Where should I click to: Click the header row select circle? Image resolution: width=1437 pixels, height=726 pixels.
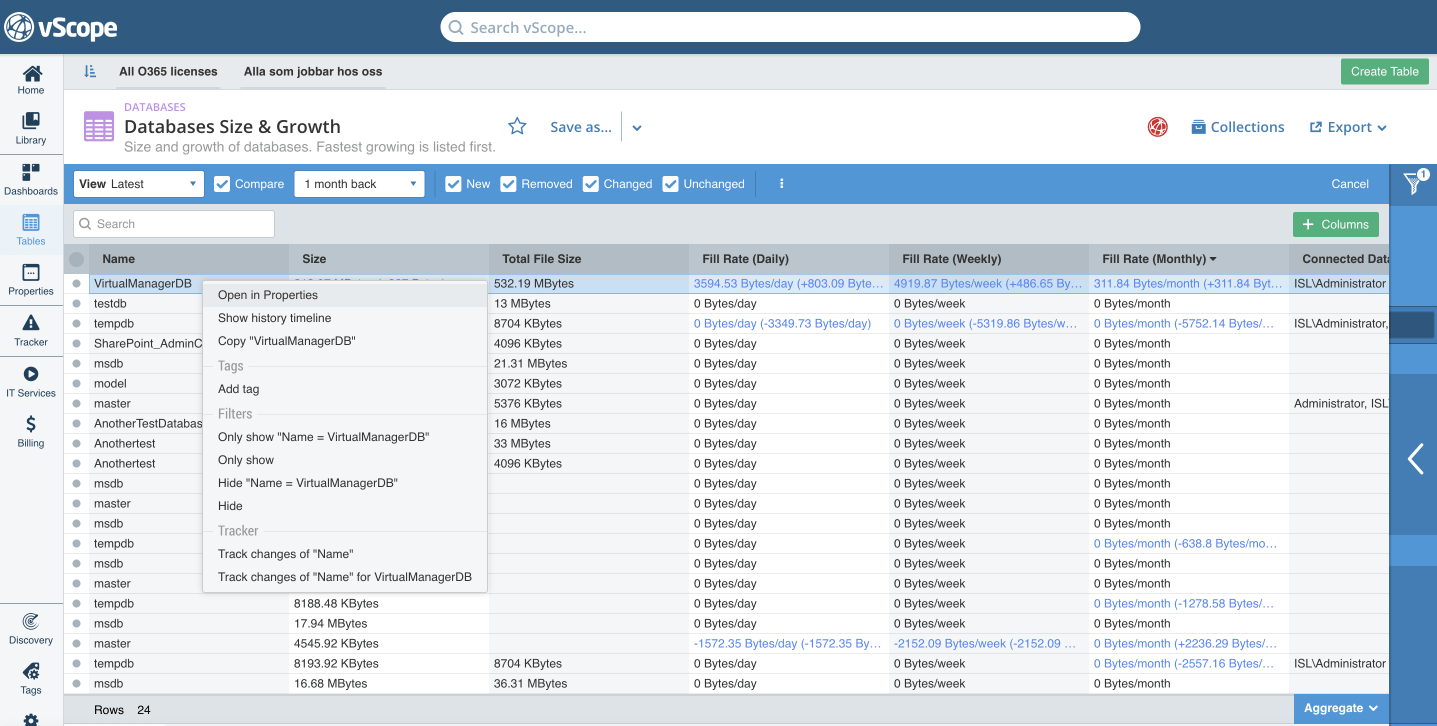point(76,259)
